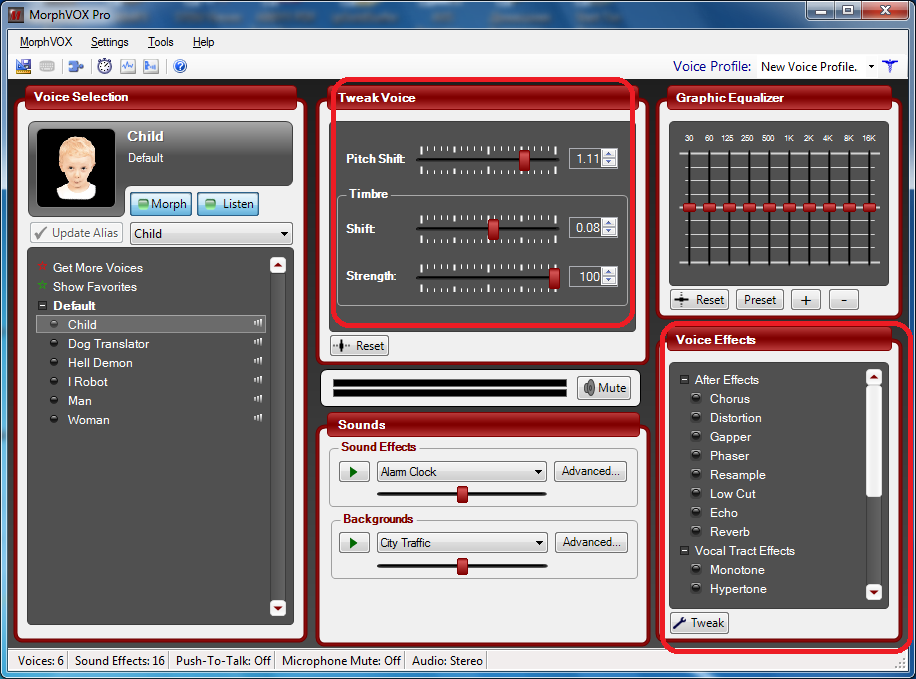Viewport: 916px width, 679px height.
Task: Enable the Gapper effect
Action: 696,436
